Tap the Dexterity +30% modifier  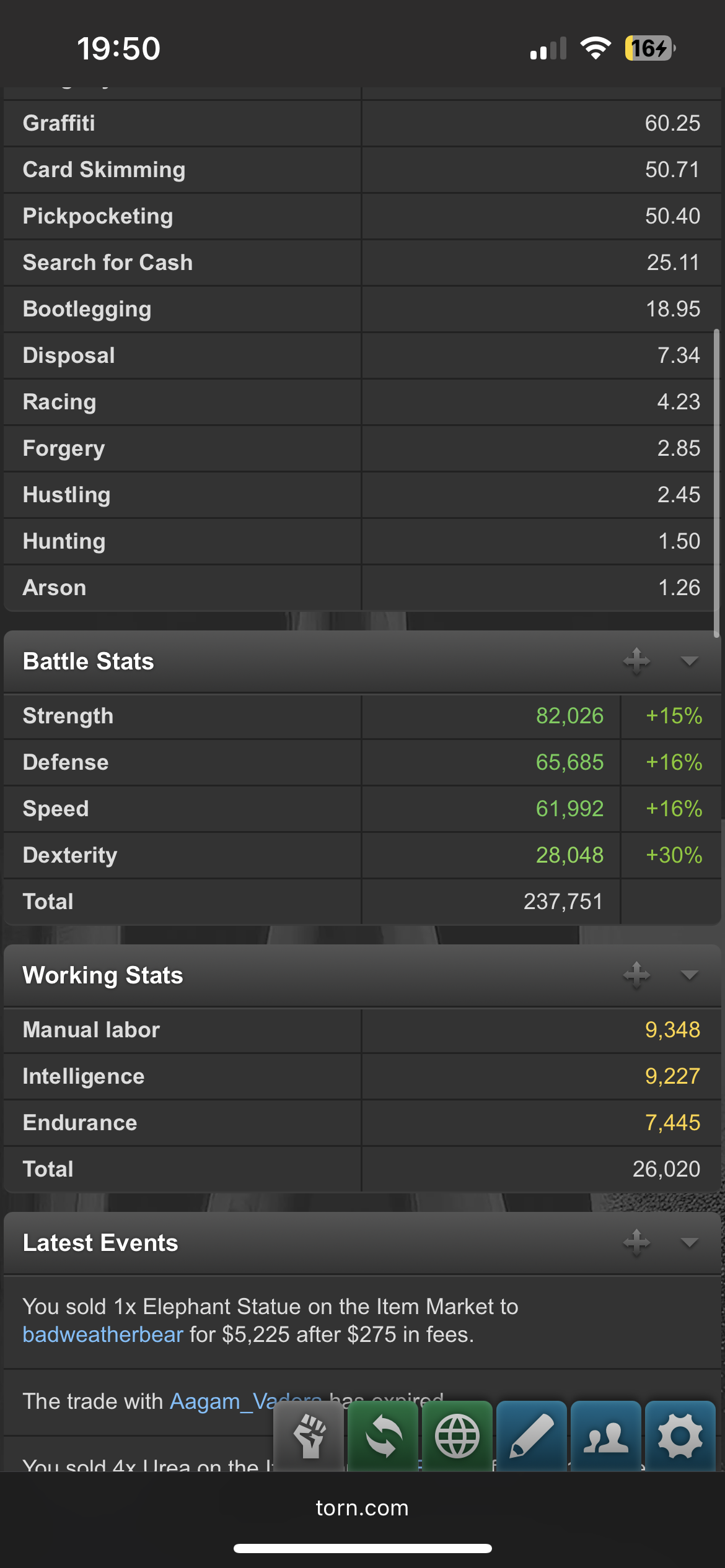[674, 855]
